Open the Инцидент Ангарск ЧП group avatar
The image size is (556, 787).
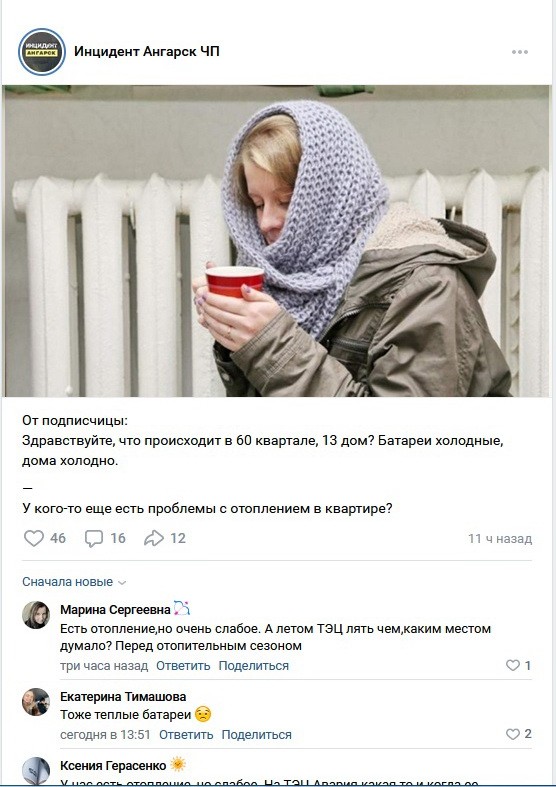[x=42, y=52]
